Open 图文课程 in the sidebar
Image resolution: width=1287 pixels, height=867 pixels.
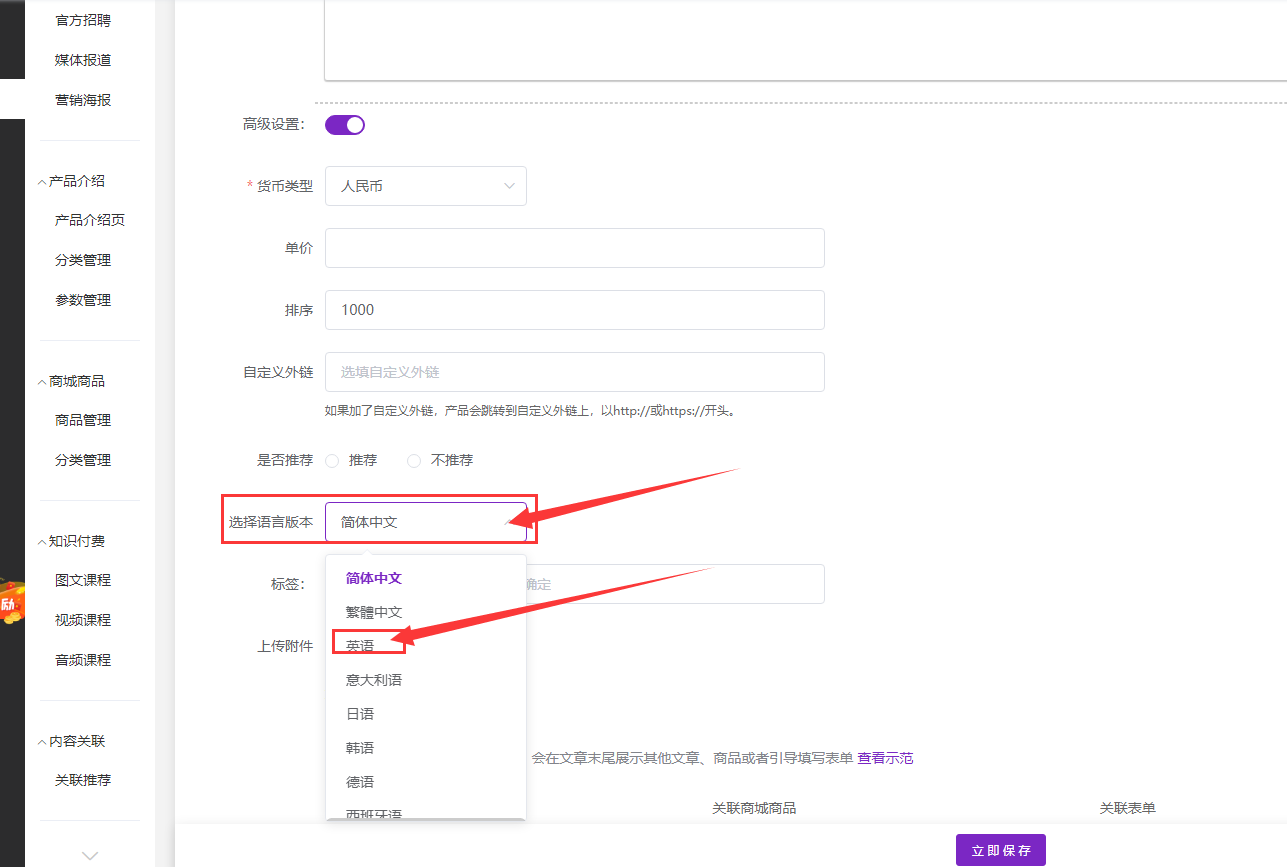tap(83, 580)
